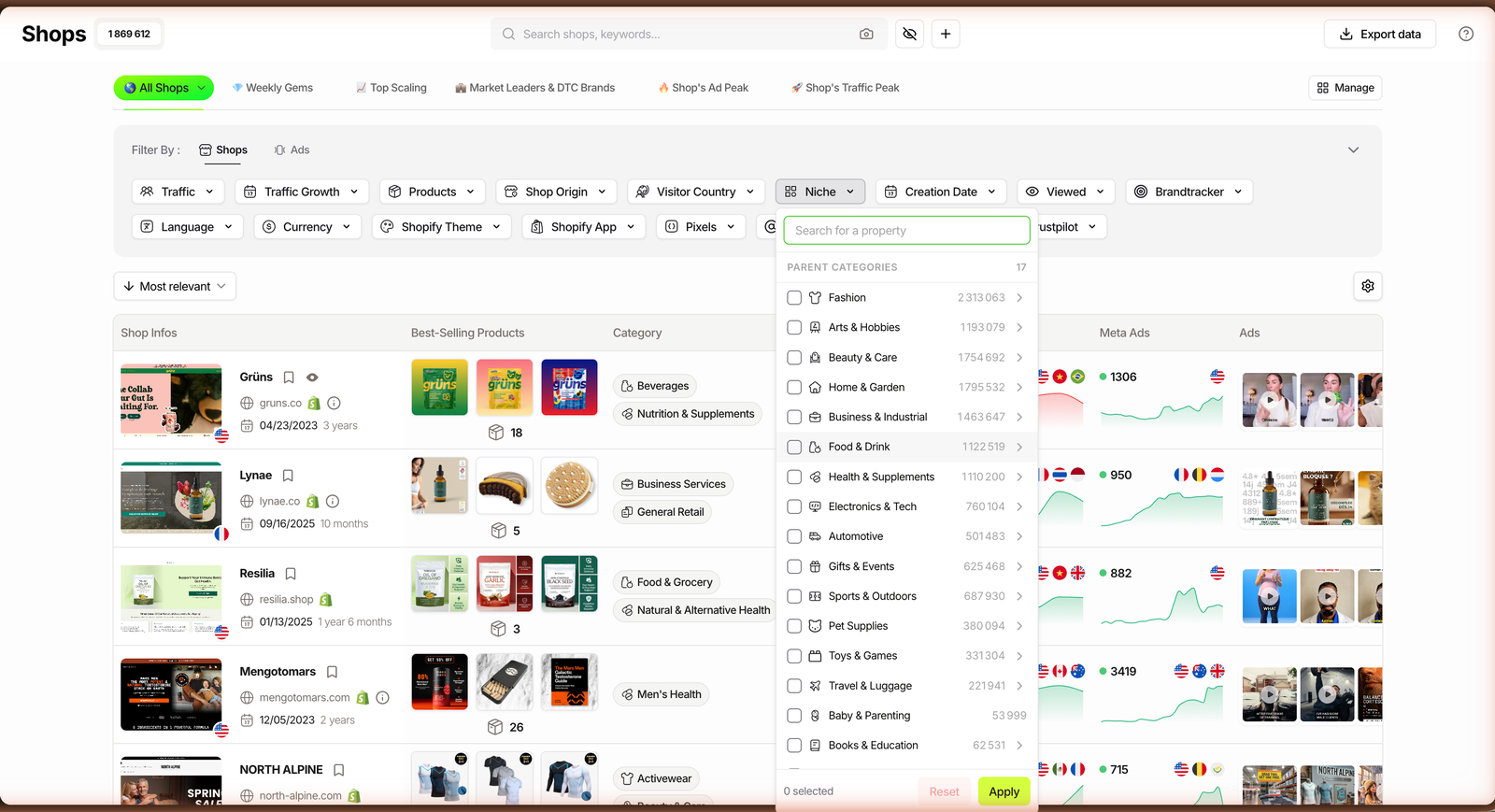Open the Traffic filter dropdown
Image resolution: width=1495 pixels, height=812 pixels.
click(x=178, y=192)
